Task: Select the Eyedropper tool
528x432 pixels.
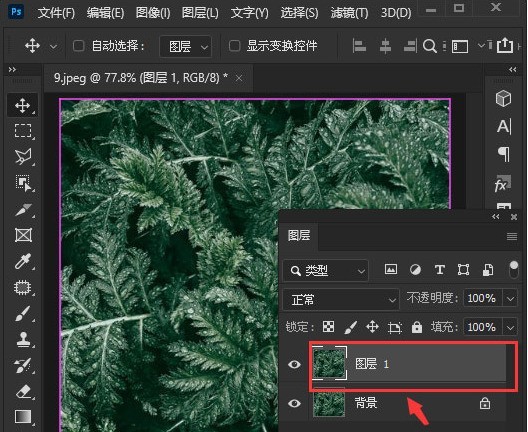Action: (x=23, y=261)
